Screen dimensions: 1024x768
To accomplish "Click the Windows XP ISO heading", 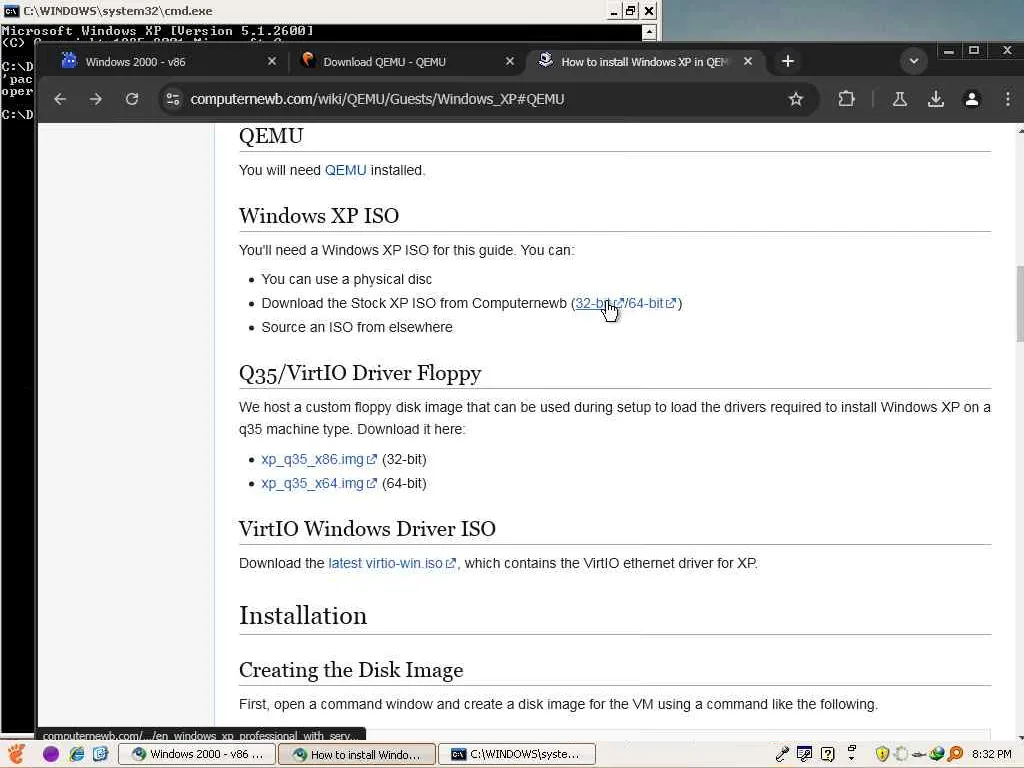I will coord(319,216).
